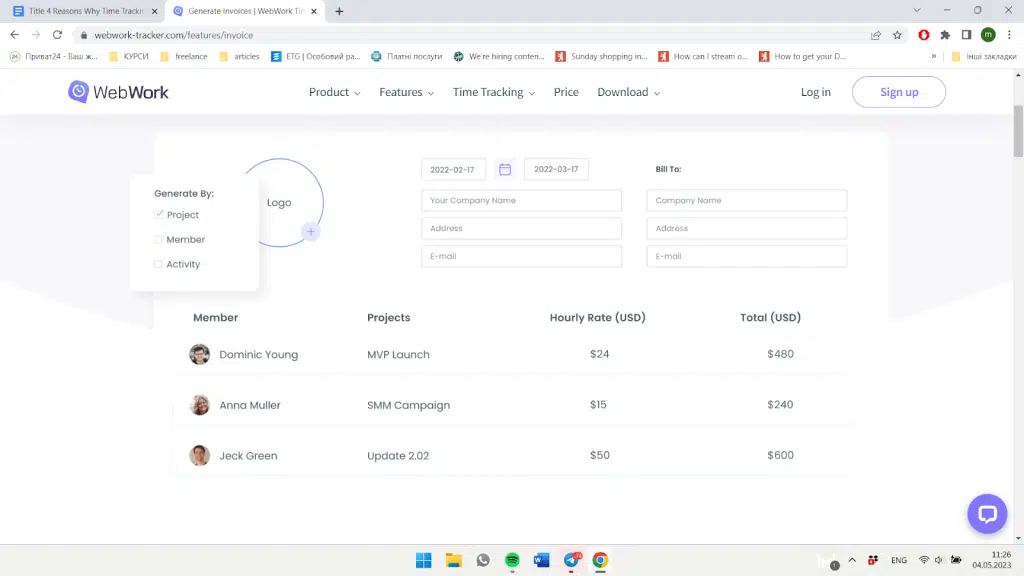This screenshot has width=1024, height=576.
Task: Click the plus icon on Logo circle
Action: click(311, 232)
